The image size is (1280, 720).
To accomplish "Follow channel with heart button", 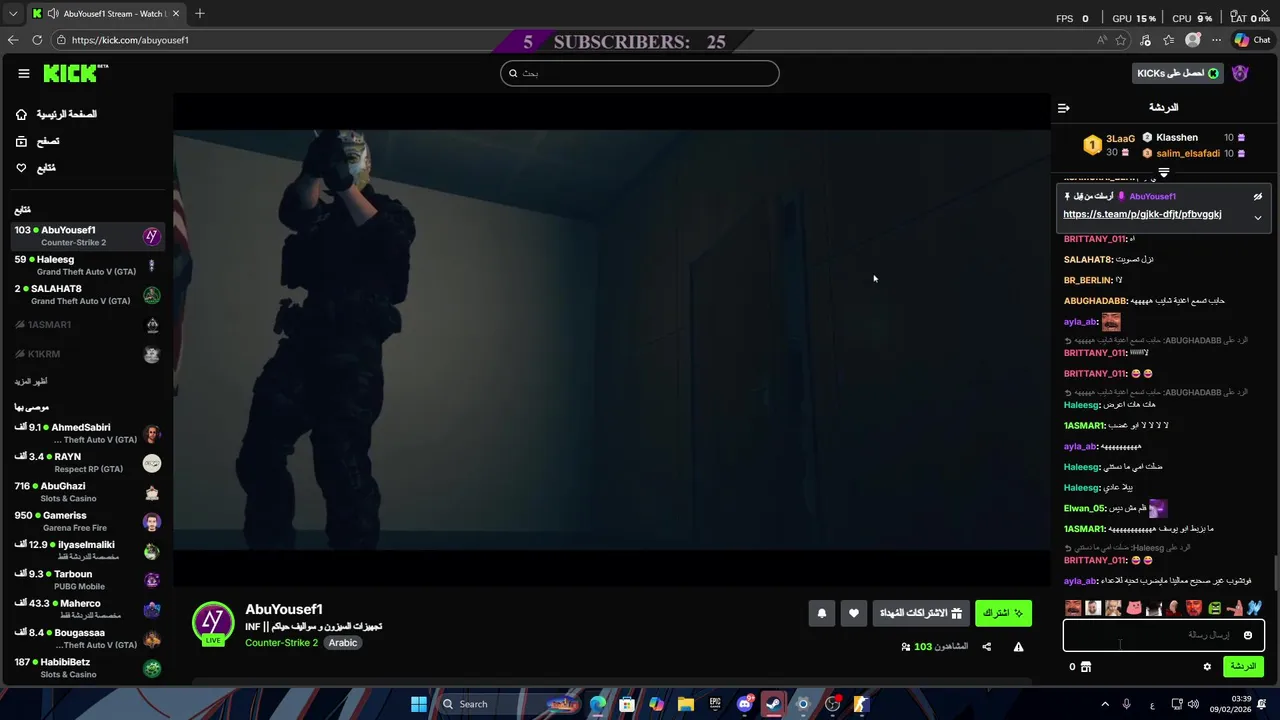I will [853, 613].
